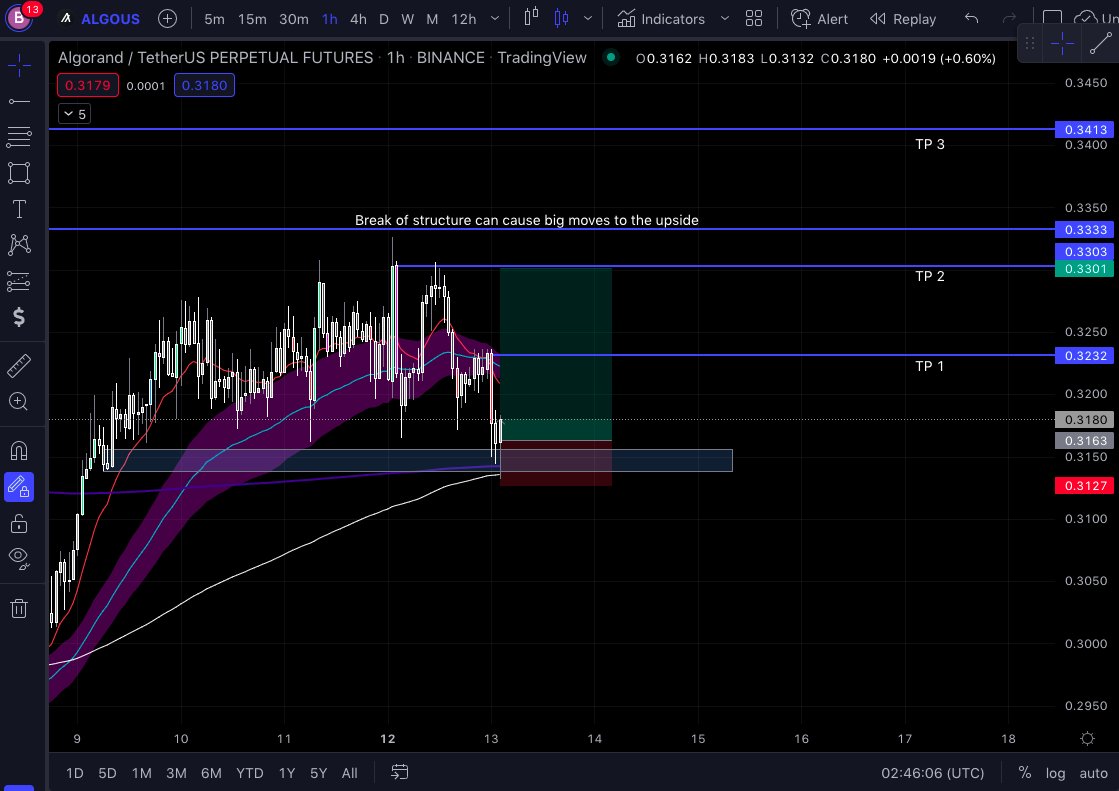Set range to 1M

[x=141, y=773]
